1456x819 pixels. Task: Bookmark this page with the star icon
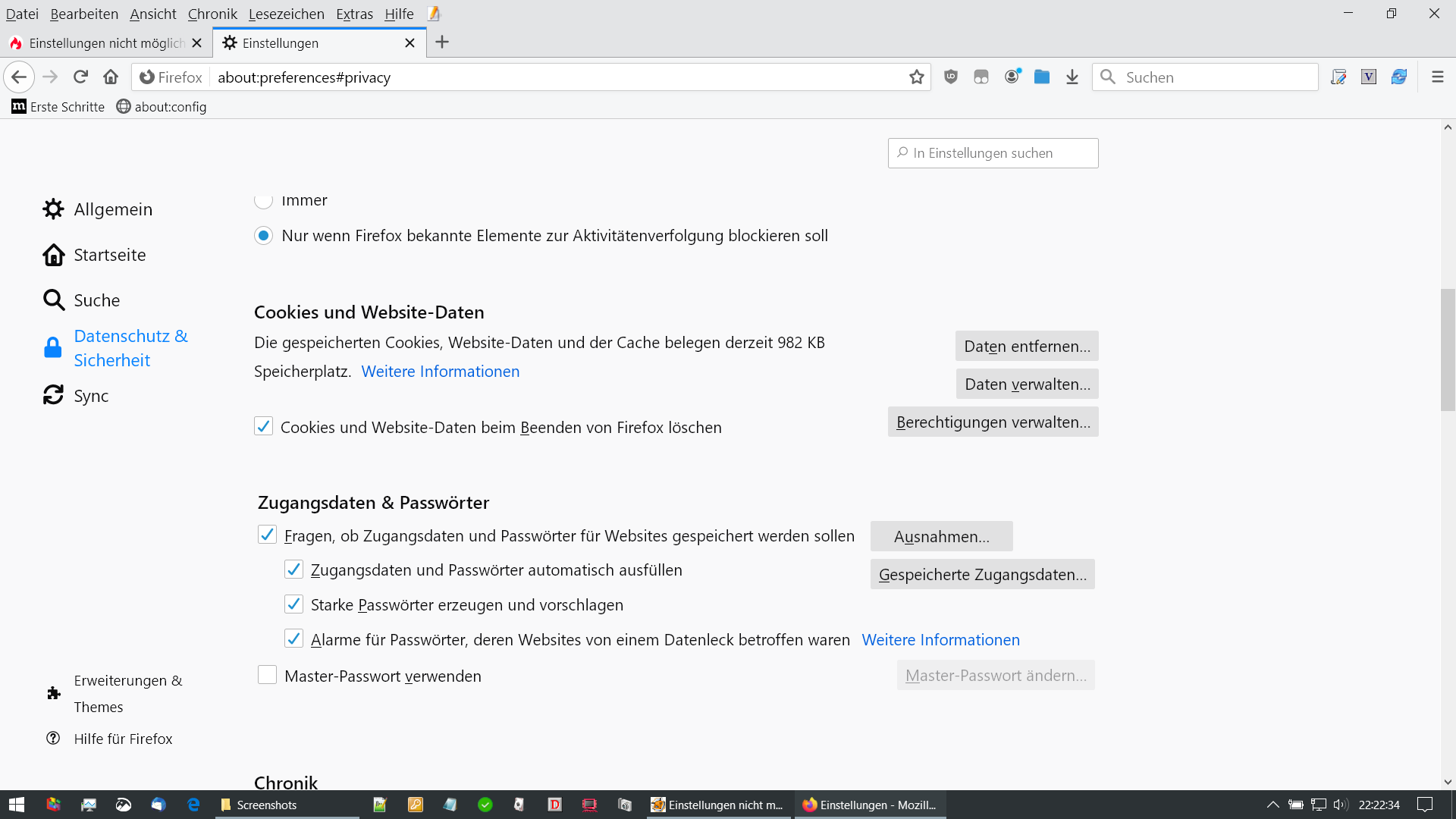click(x=916, y=77)
